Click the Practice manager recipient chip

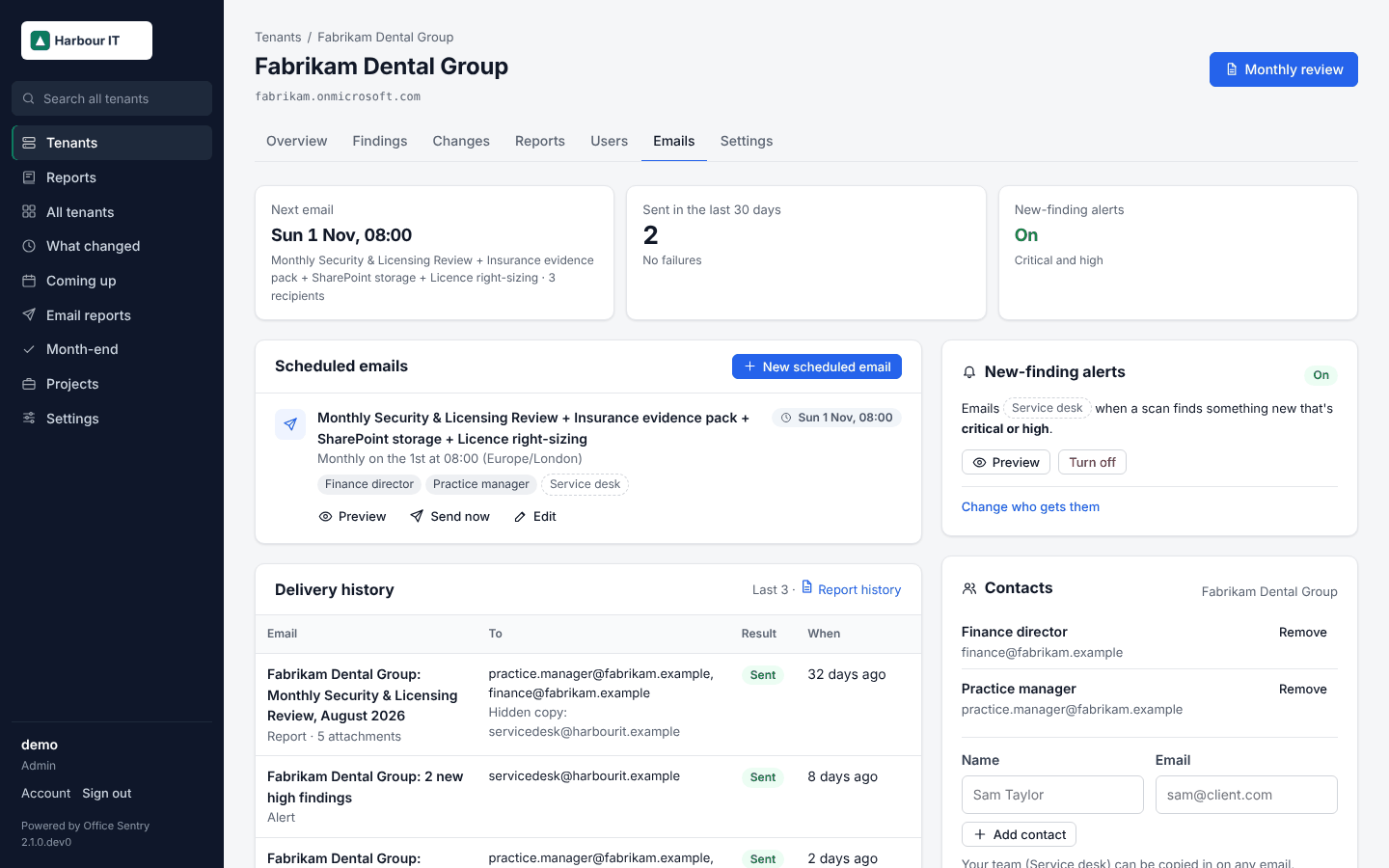[481, 484]
